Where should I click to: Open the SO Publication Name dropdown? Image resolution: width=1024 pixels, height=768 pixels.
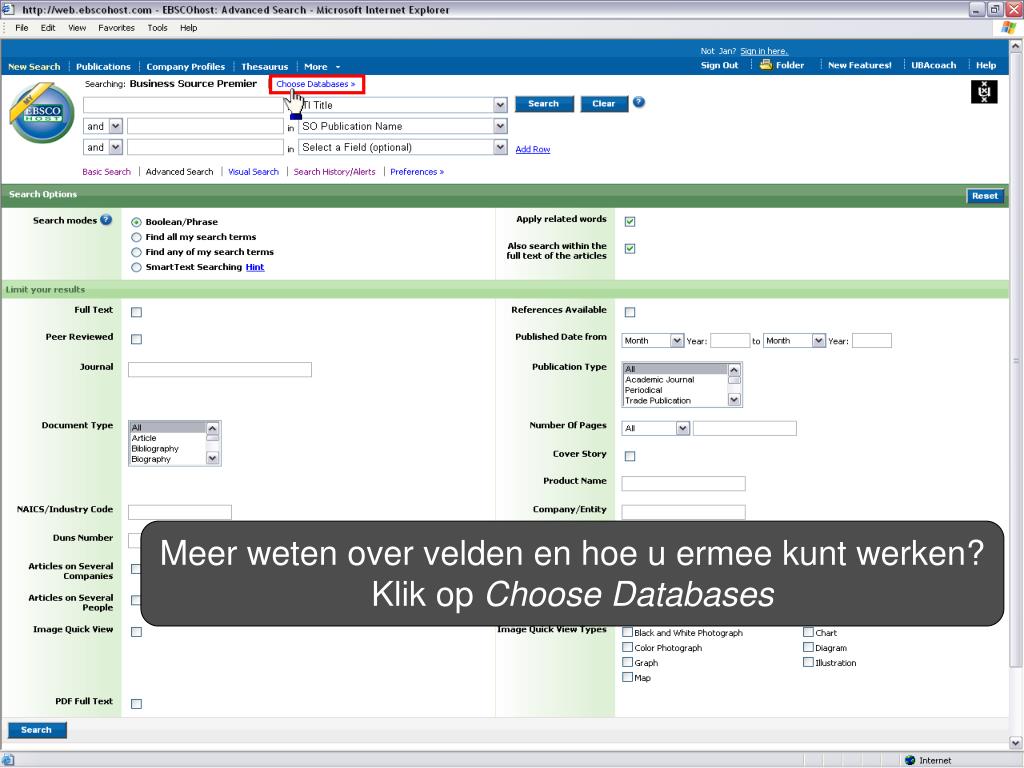click(500, 125)
